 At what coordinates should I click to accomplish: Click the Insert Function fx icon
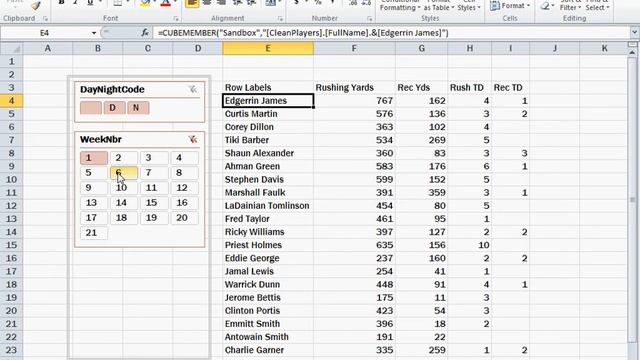coord(144,33)
